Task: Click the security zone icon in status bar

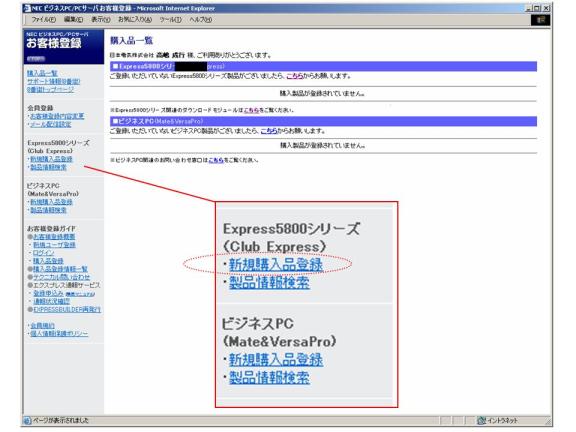Action: 482,421
